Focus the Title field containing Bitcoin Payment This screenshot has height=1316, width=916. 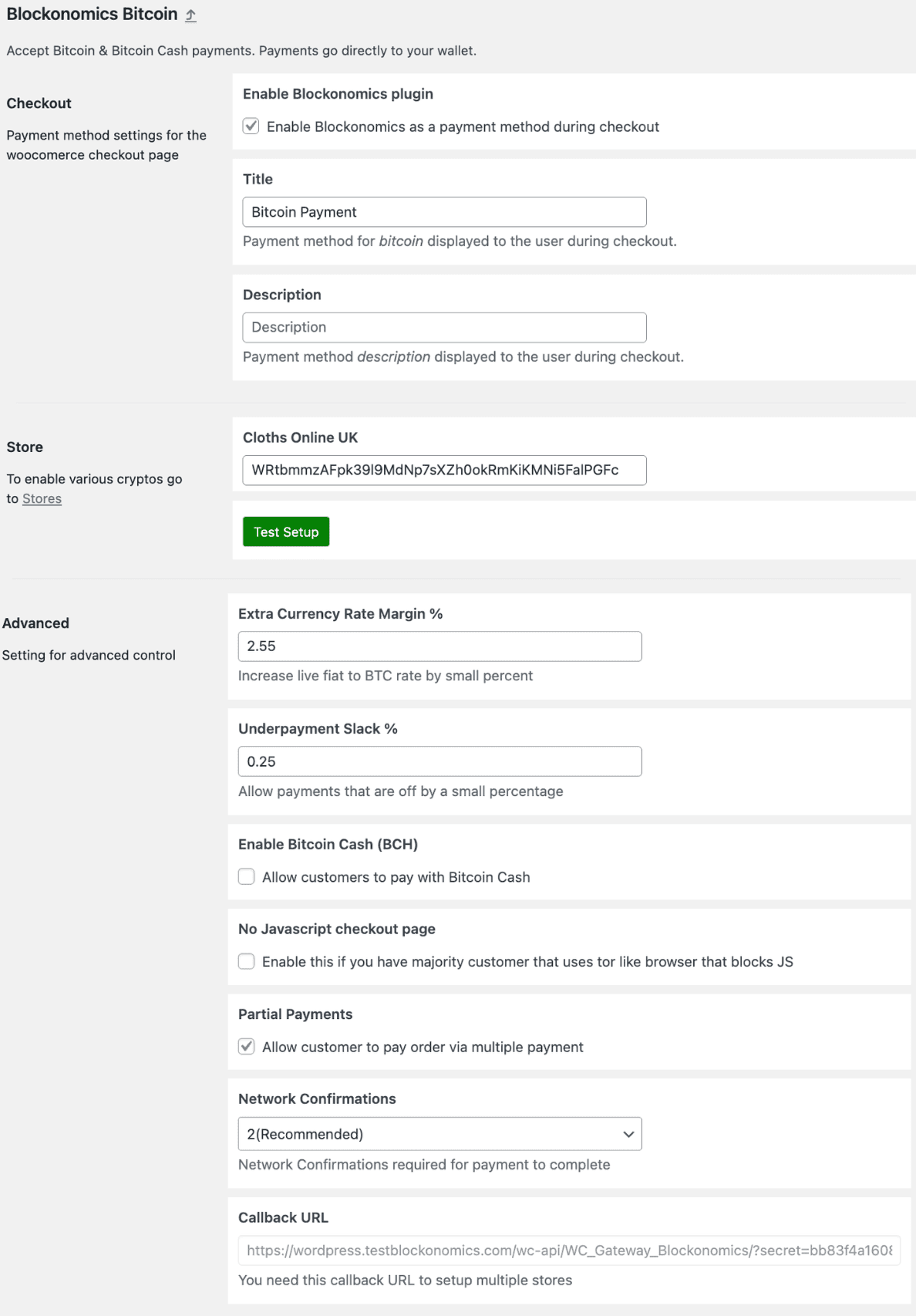pos(444,212)
